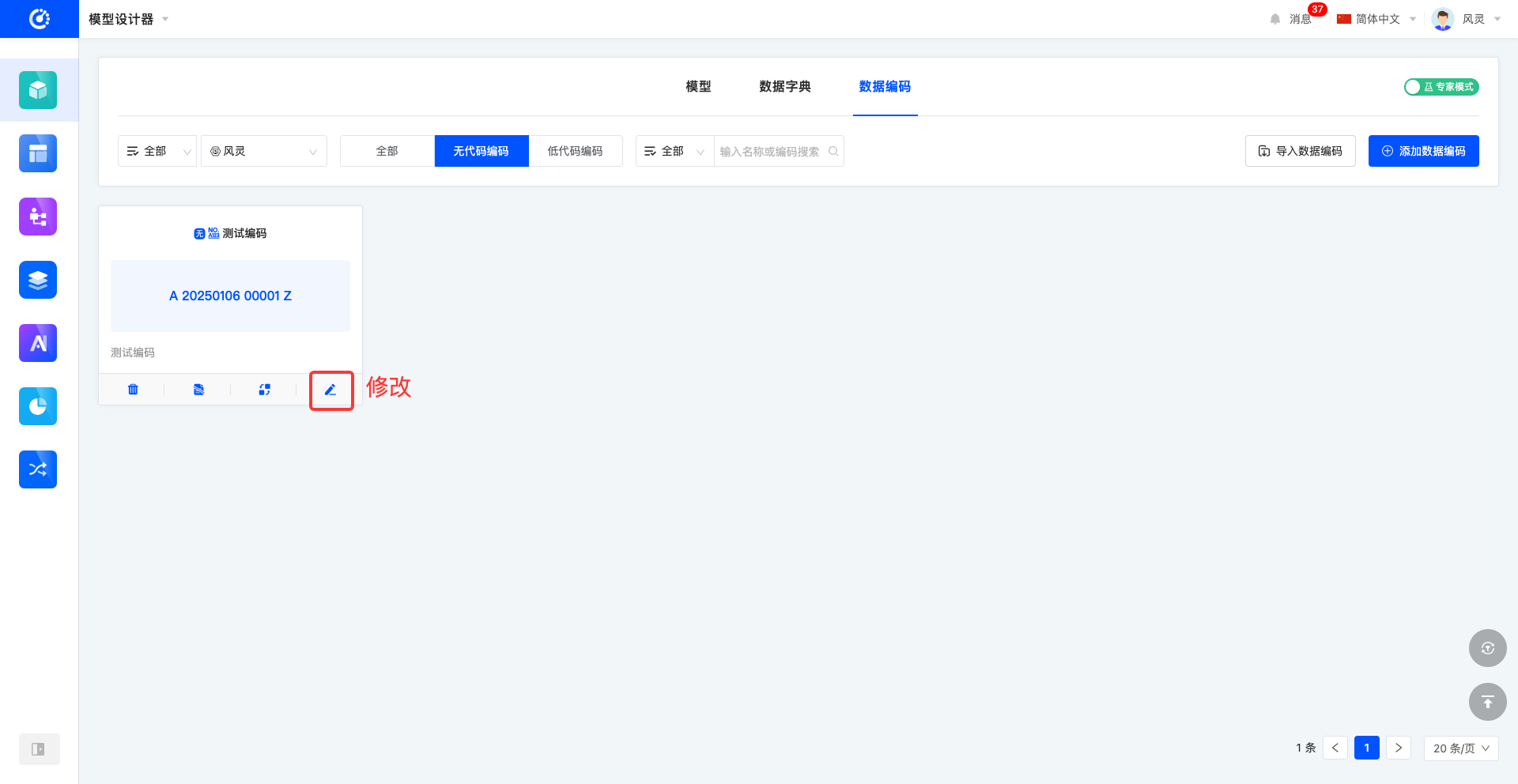The image size is (1518, 784).
Task: Click the scroll-to-top floating button
Action: tap(1487, 702)
